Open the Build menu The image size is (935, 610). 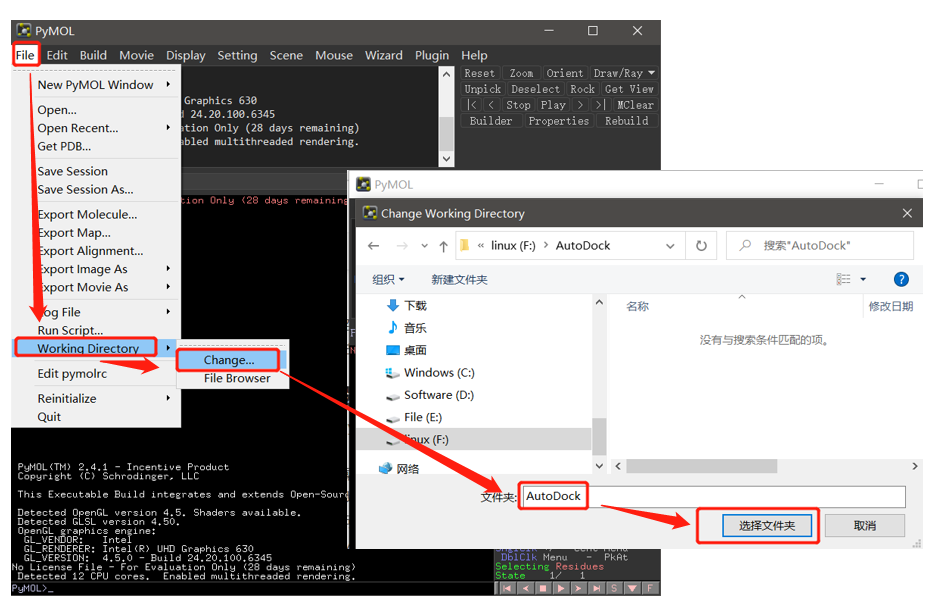94,55
